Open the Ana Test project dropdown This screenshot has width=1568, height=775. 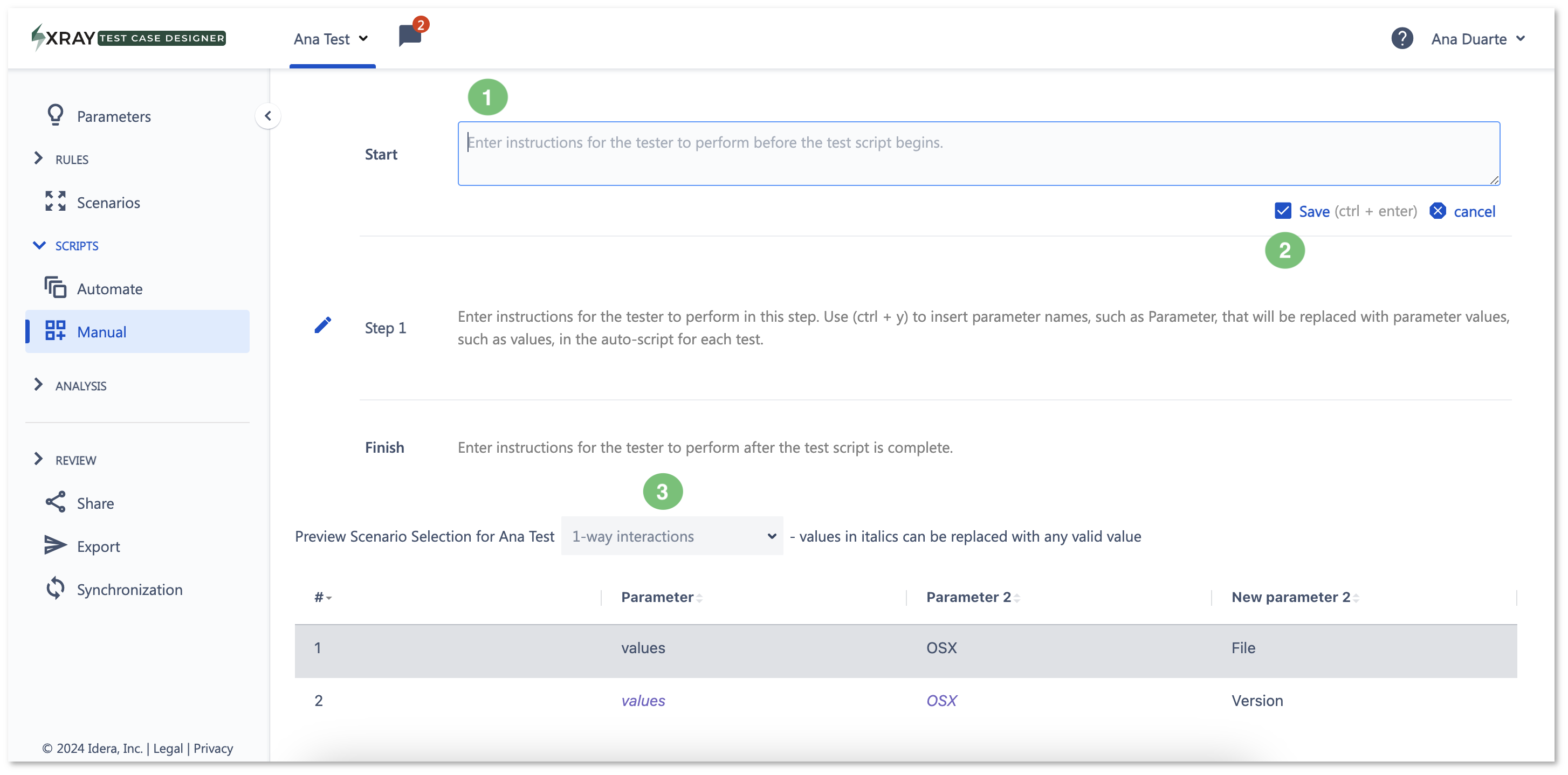point(332,39)
